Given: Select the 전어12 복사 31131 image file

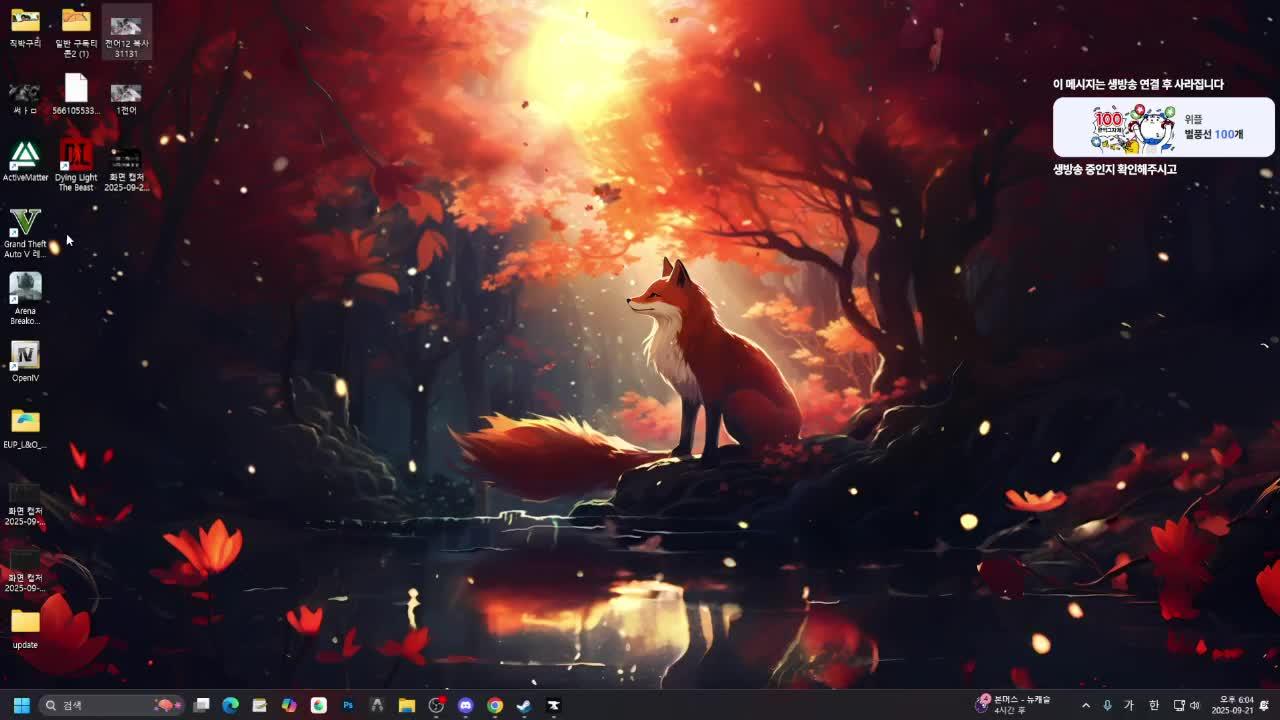Looking at the screenshot, I should pos(126,33).
